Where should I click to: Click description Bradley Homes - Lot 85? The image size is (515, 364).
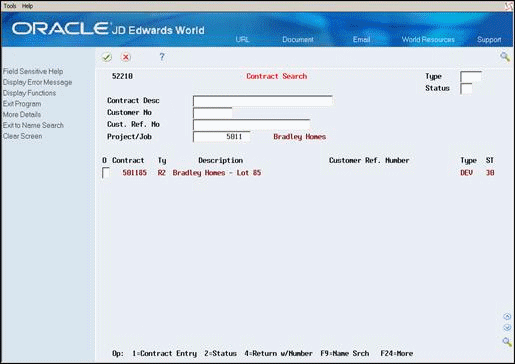coord(217,173)
